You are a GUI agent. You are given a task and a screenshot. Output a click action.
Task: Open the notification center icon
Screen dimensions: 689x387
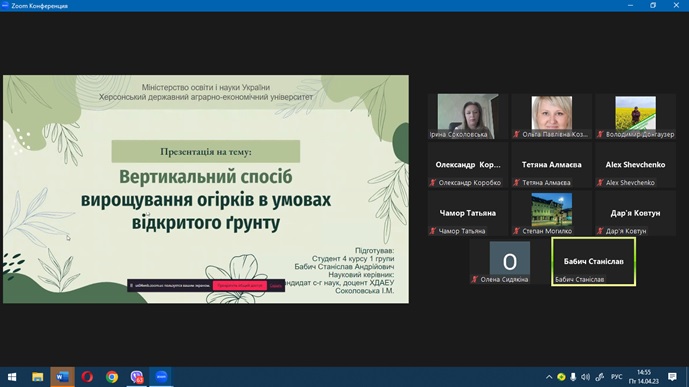(672, 377)
